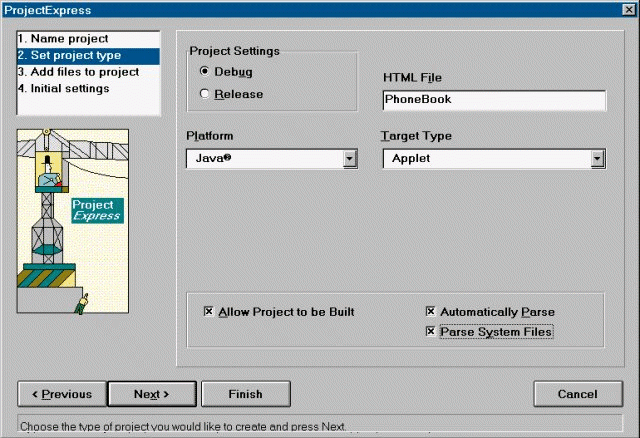Open the Target Type dropdown arrow
The image size is (640, 438).
[597, 158]
